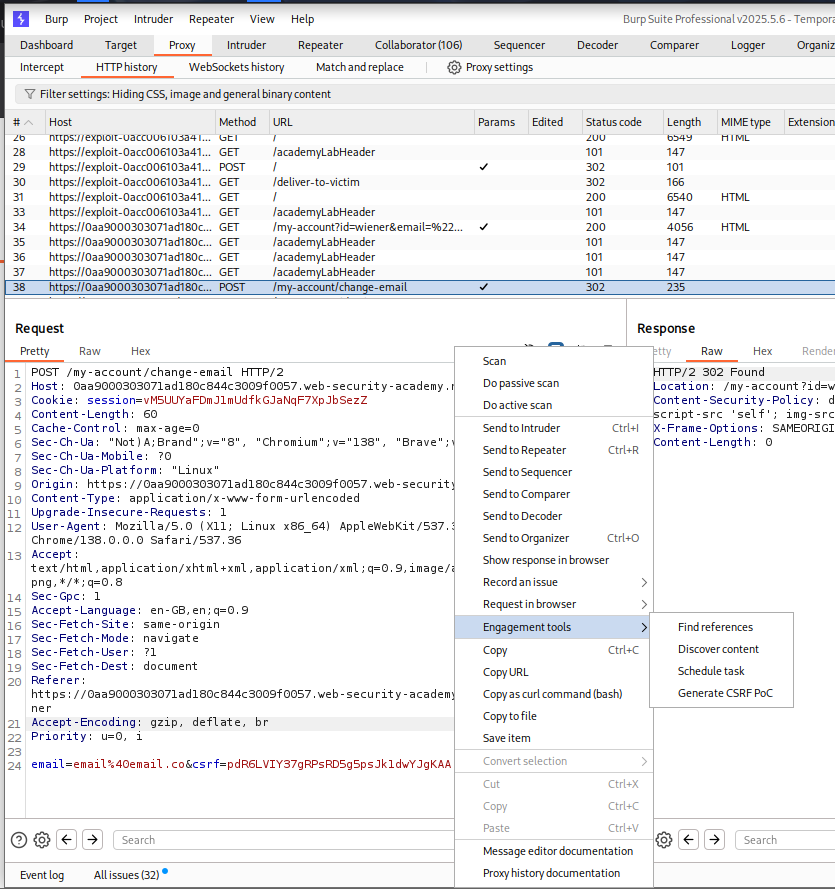Switch to the Logger tab
This screenshot has width=835, height=889.
pyautogui.click(x=748, y=45)
